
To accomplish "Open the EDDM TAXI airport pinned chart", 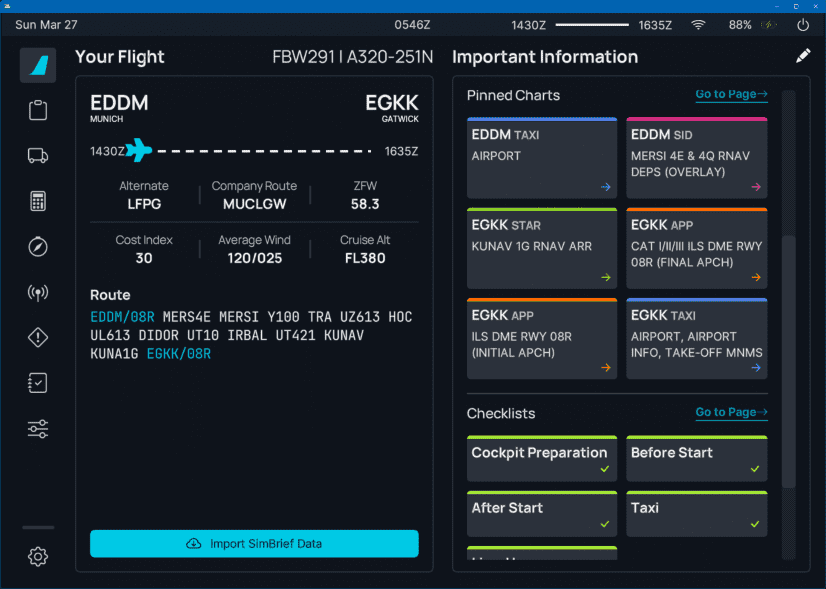I will coord(541,158).
